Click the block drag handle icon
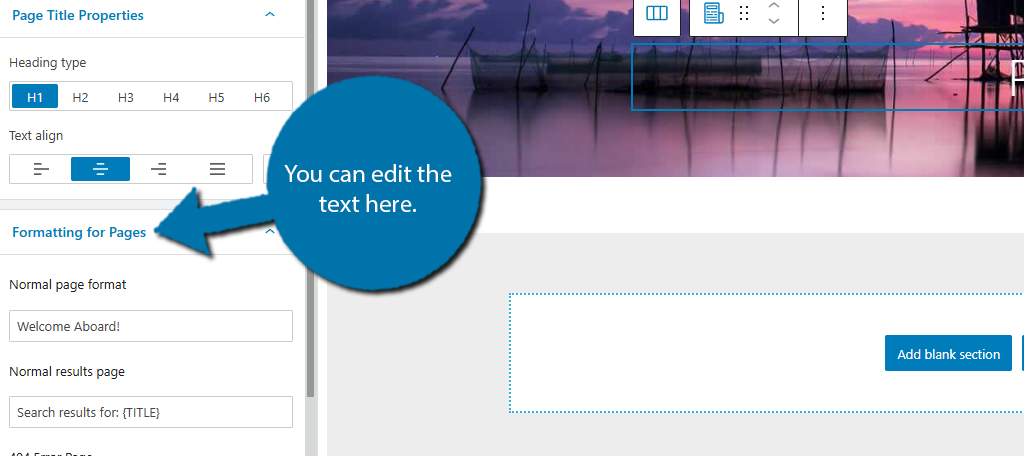 click(743, 14)
